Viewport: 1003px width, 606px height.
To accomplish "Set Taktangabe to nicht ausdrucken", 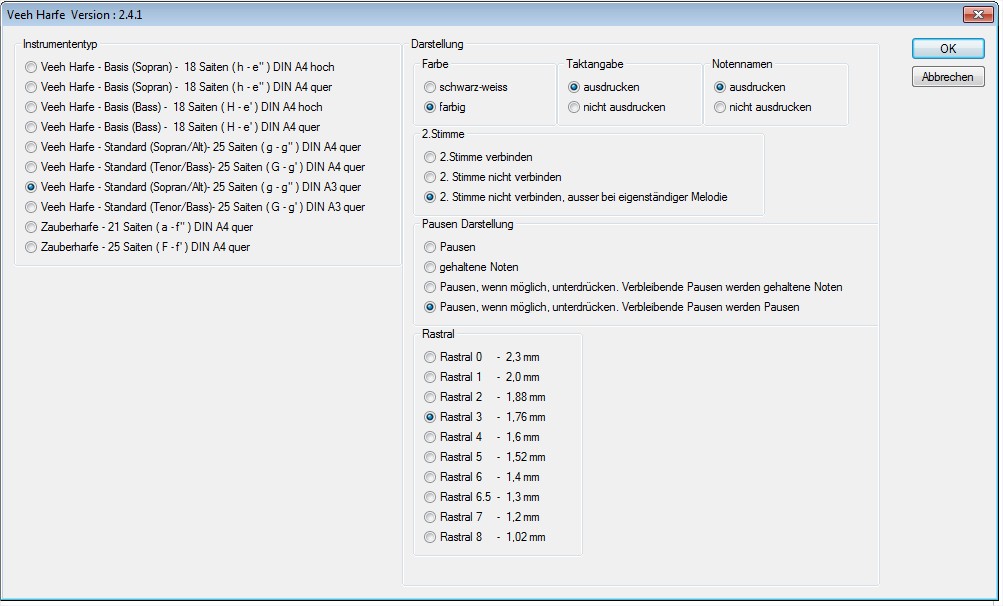I will pyautogui.click(x=574, y=107).
